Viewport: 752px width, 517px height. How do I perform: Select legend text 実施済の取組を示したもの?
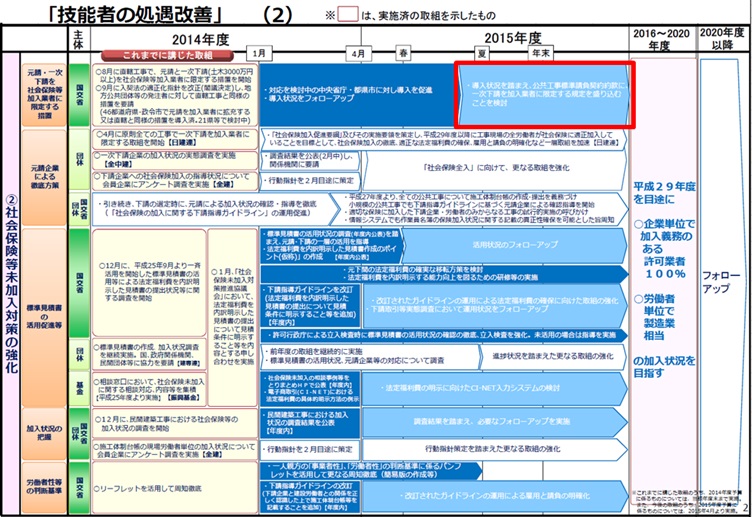[x=436, y=15]
